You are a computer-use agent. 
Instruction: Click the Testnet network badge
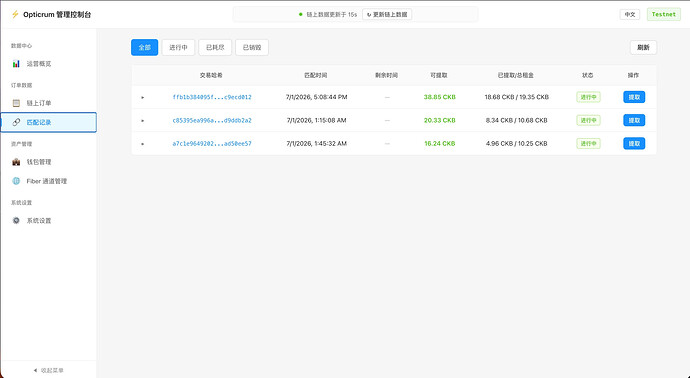click(664, 15)
